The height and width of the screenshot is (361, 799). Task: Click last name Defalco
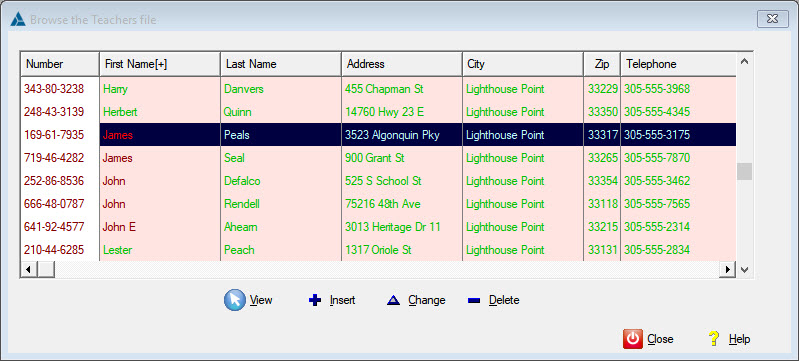click(242, 180)
